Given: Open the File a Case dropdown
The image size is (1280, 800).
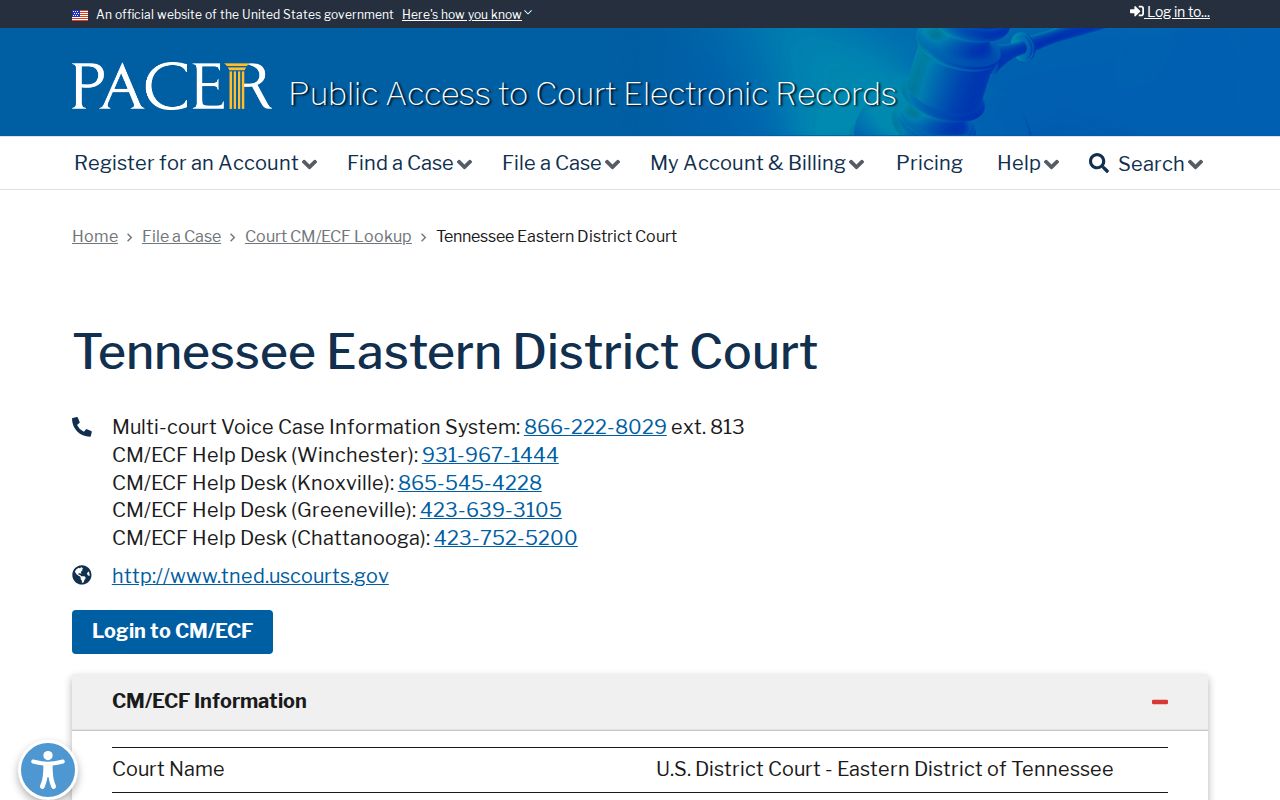Looking at the screenshot, I should 561,163.
